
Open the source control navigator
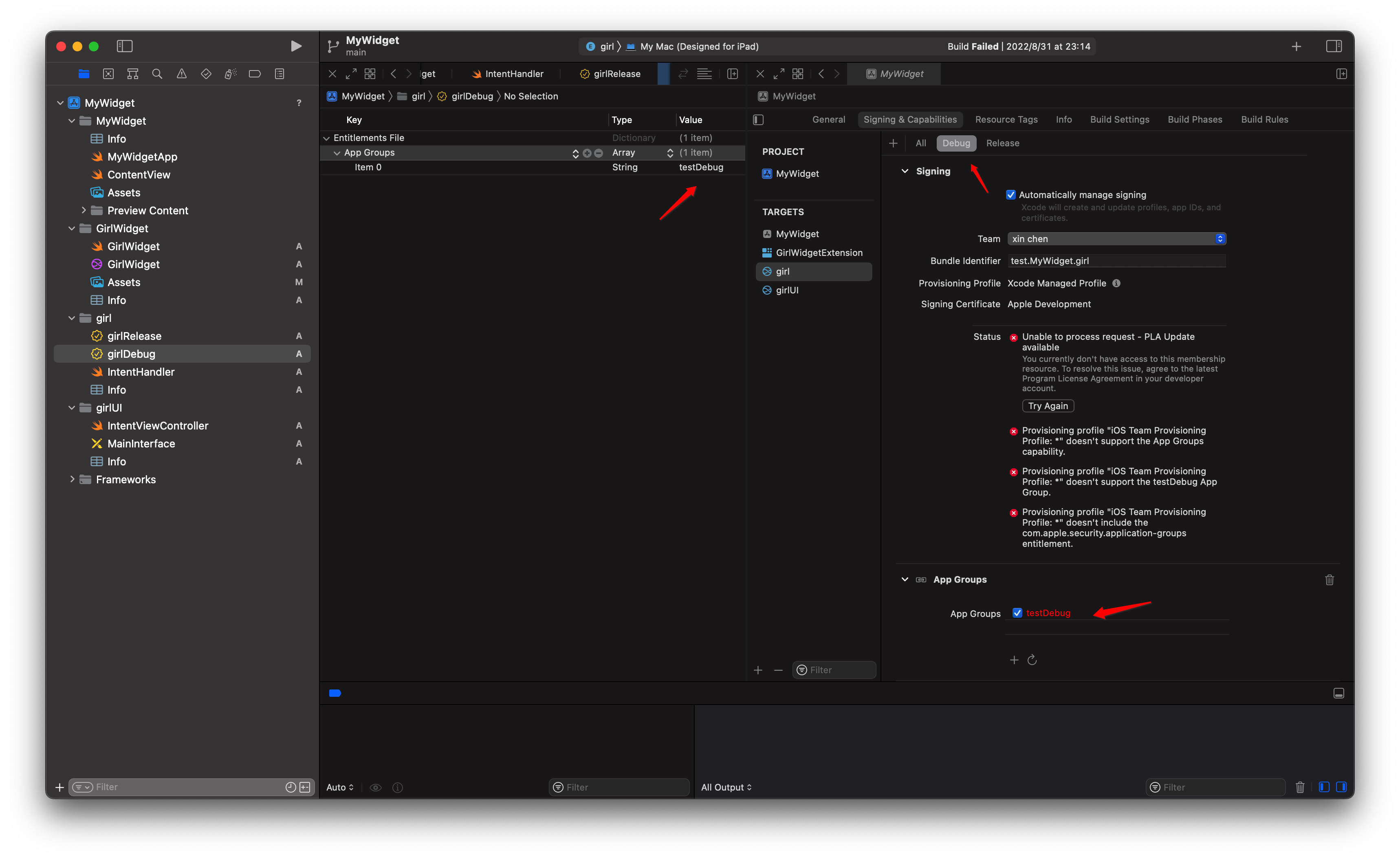point(108,74)
